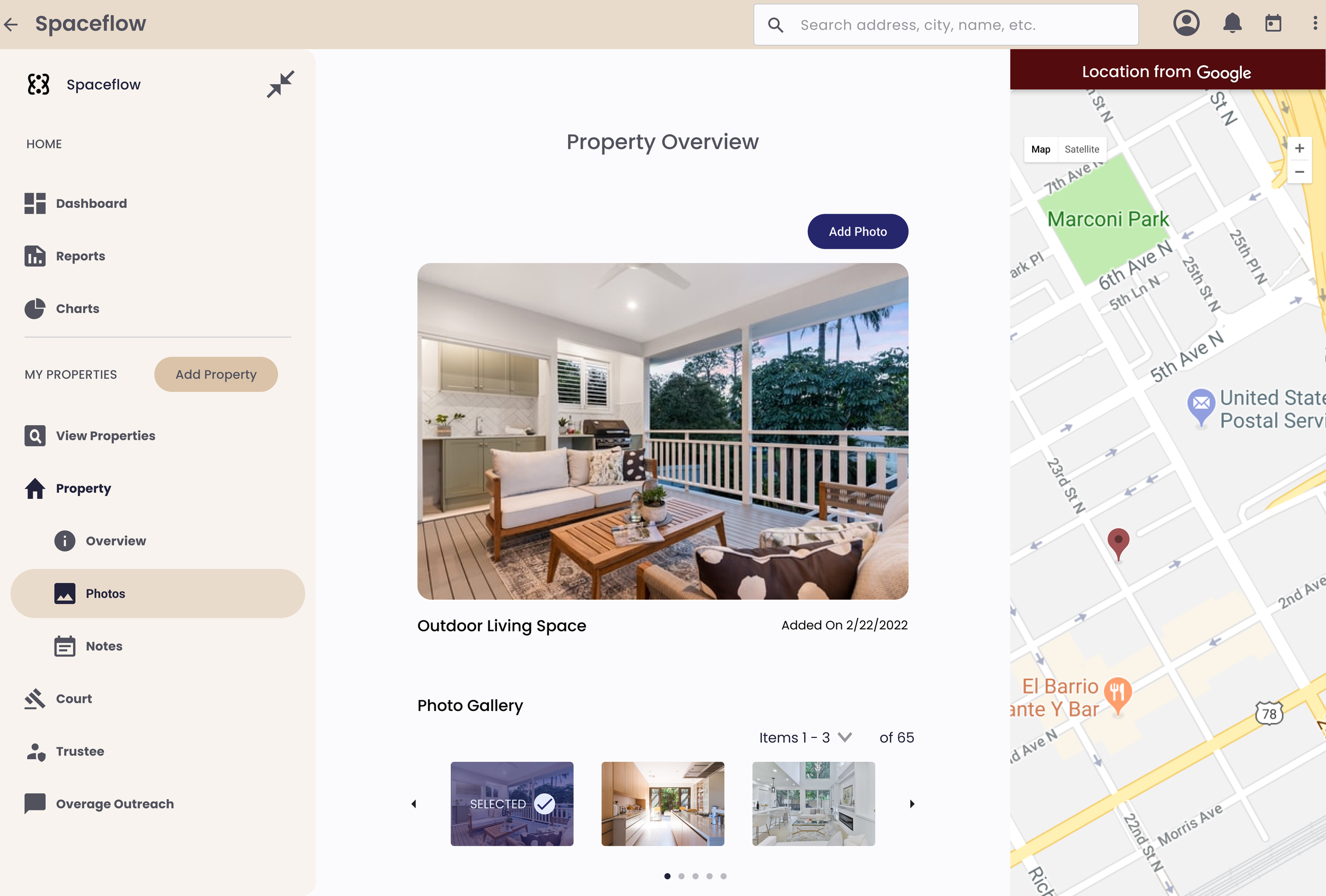Screen dimensions: 1326x896
Task: Switch to the Overview section under Property
Action: pos(115,541)
